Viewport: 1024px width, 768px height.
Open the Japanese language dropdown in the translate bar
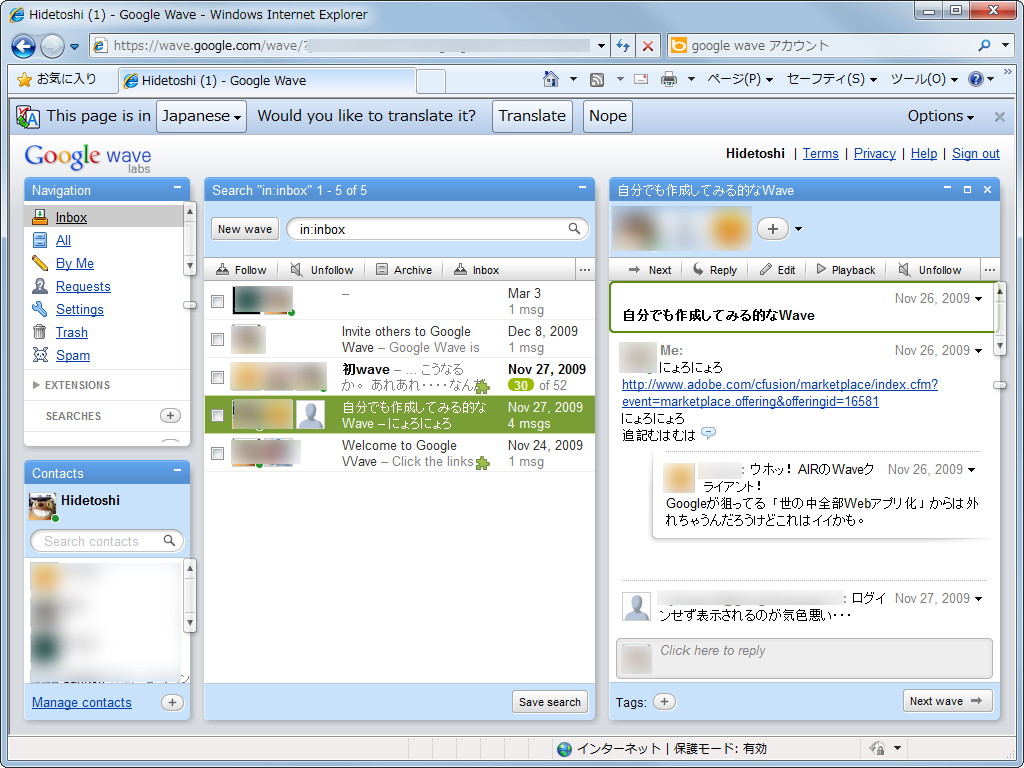tap(201, 116)
